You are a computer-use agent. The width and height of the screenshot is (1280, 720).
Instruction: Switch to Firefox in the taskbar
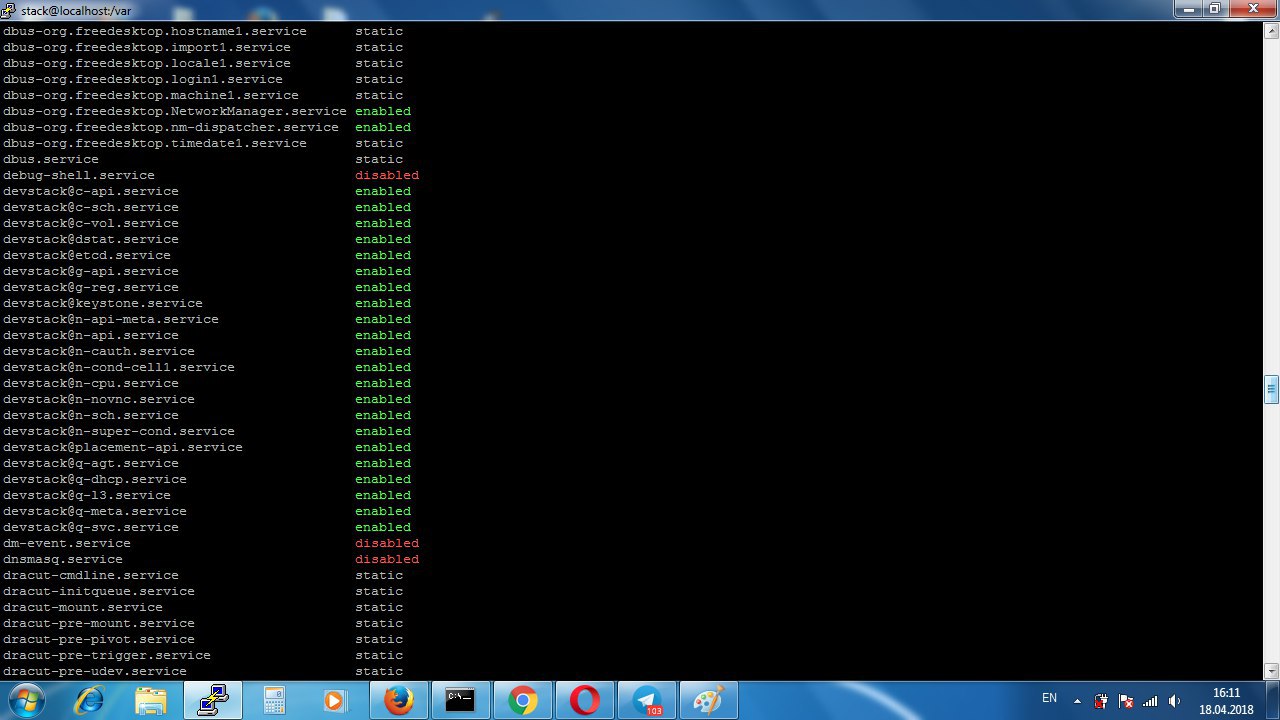[x=399, y=701]
